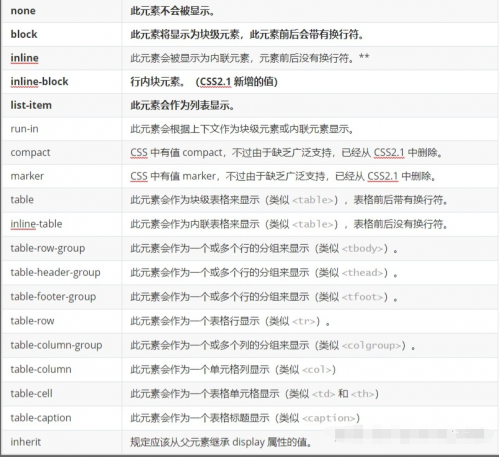Viewport: 499px width, 457px height.
Task: Click the description containing <tr>
Action: (230, 321)
